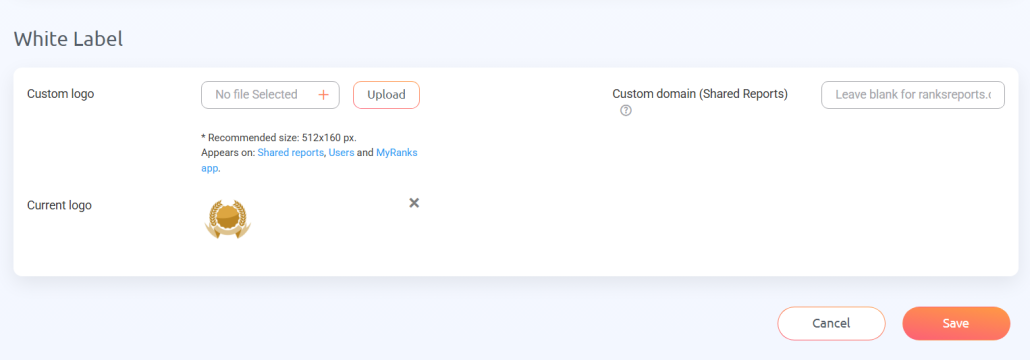Click the Upload button

pos(386,95)
